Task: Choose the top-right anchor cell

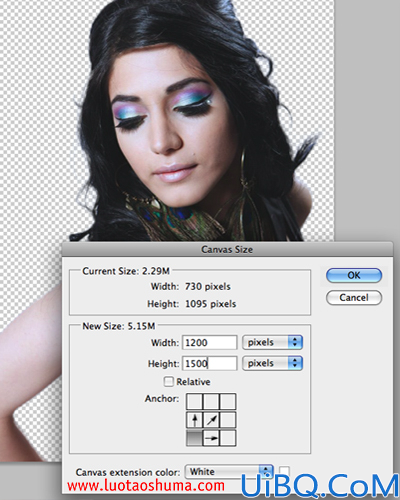Action: [228, 401]
